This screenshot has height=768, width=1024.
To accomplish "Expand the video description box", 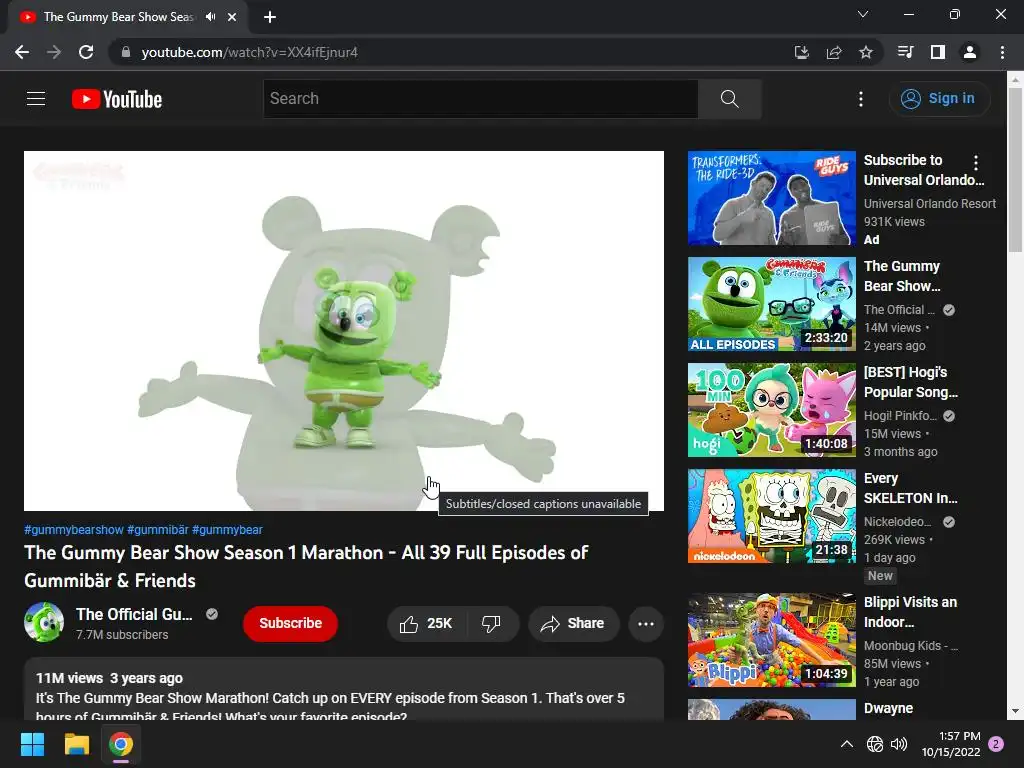I will click(x=344, y=690).
